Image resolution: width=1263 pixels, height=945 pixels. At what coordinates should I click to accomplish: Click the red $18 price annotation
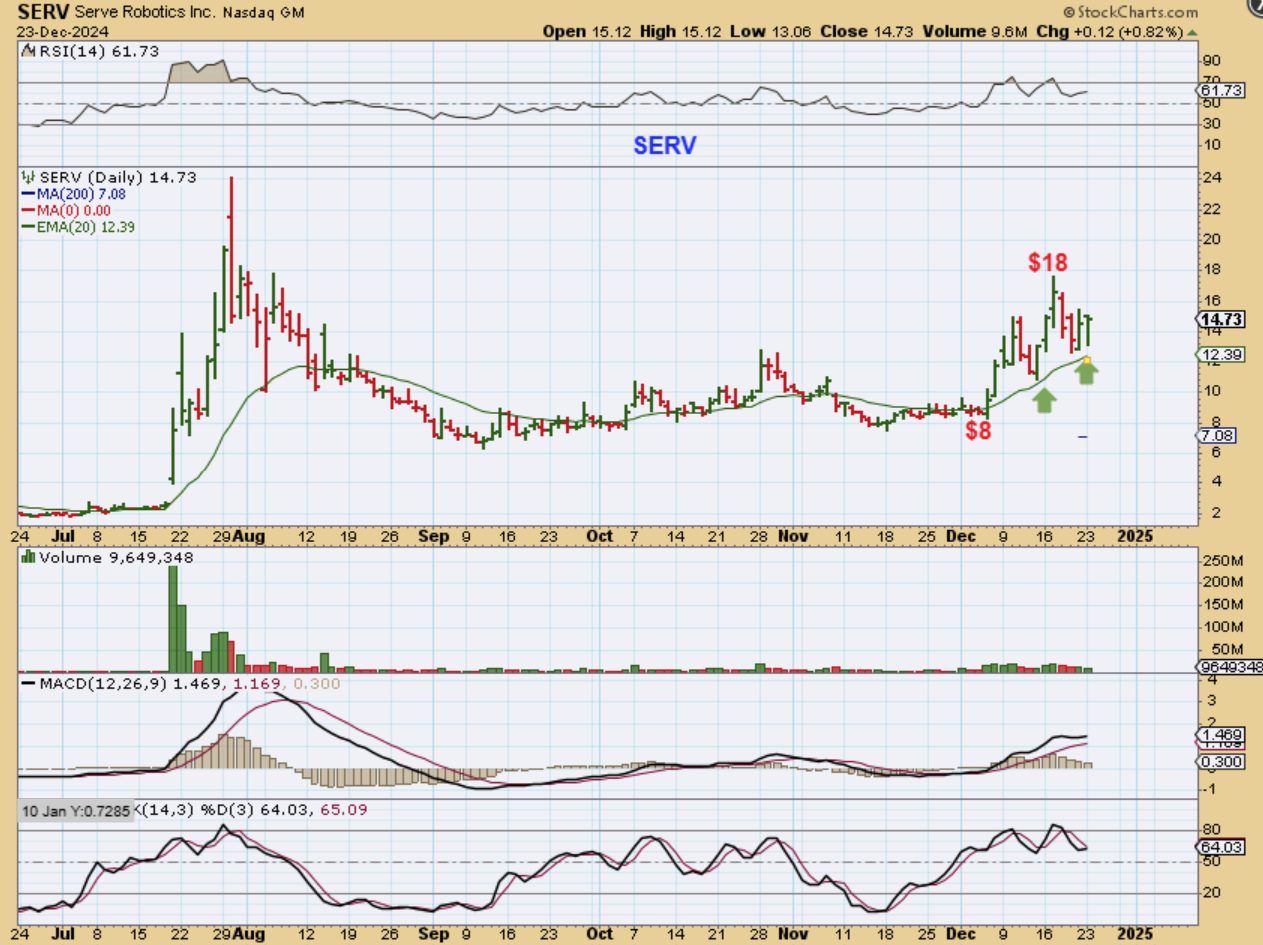(1048, 263)
